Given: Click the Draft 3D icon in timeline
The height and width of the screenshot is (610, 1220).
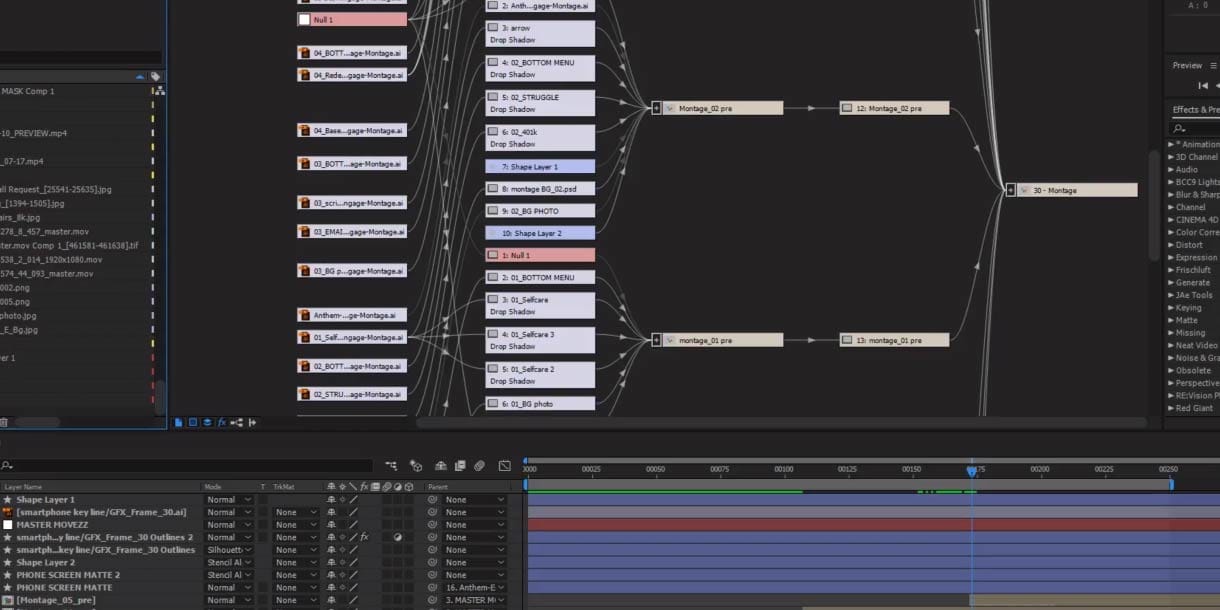Looking at the screenshot, I should coord(416,466).
